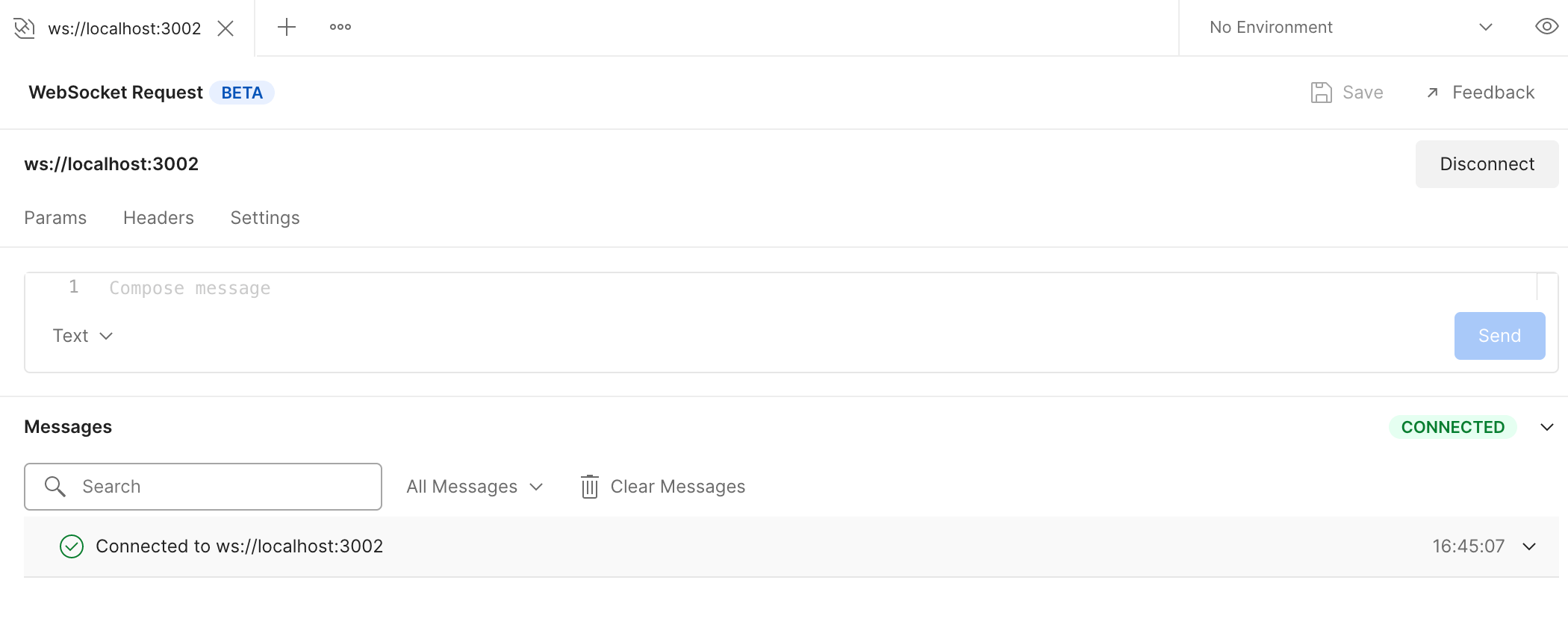Close the ws://localhost:3002 tab
The height and width of the screenshot is (636, 1568).
point(225,28)
